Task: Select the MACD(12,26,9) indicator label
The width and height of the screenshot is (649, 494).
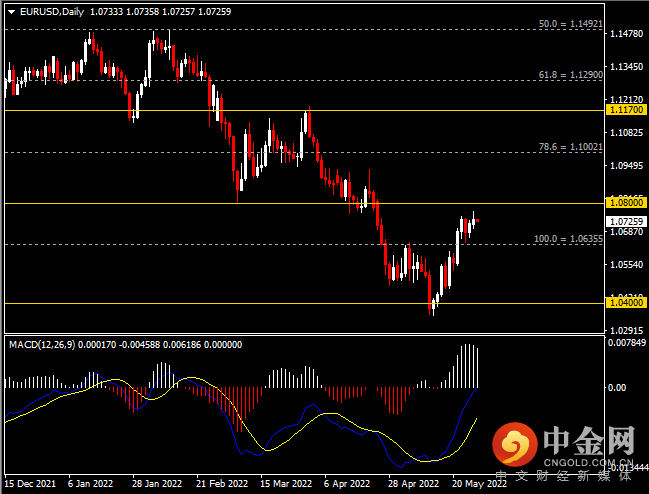Action: coord(42,345)
